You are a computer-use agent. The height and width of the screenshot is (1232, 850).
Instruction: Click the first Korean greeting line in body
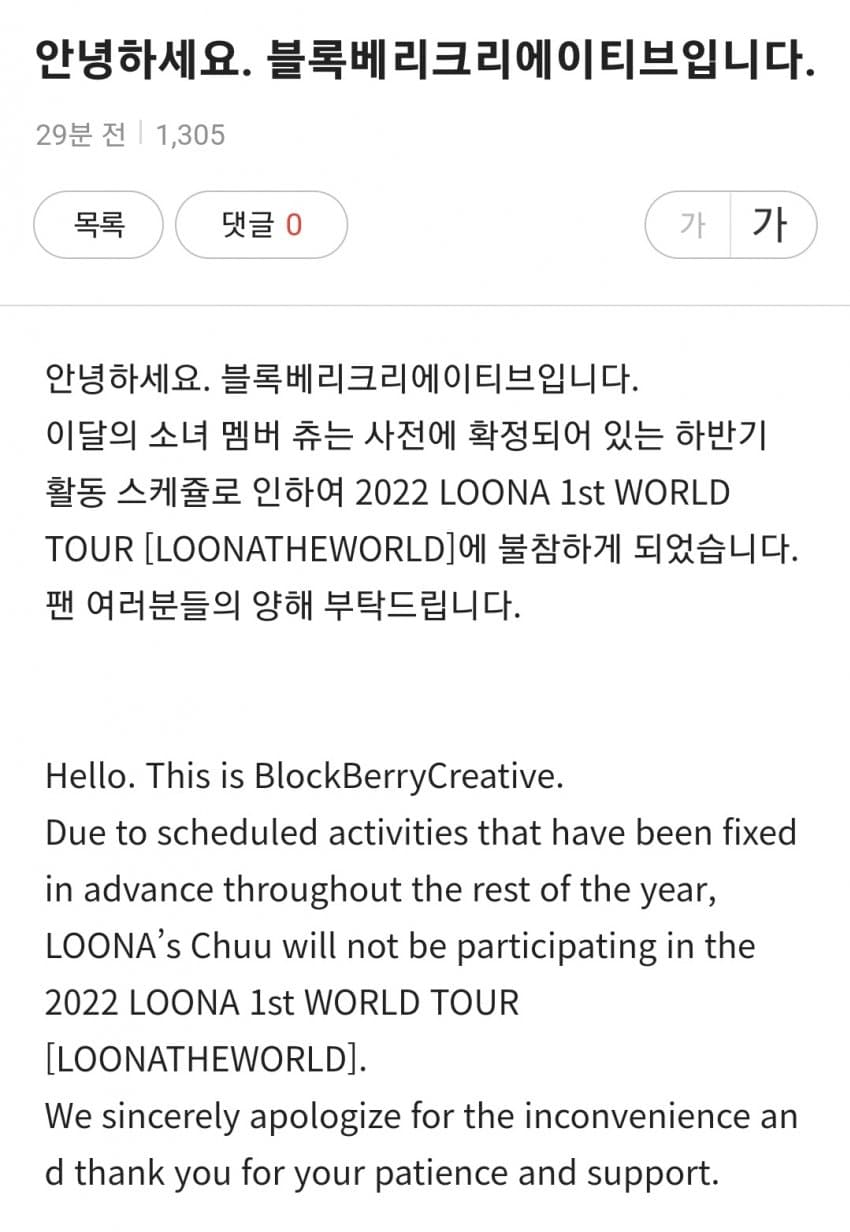tap(340, 380)
